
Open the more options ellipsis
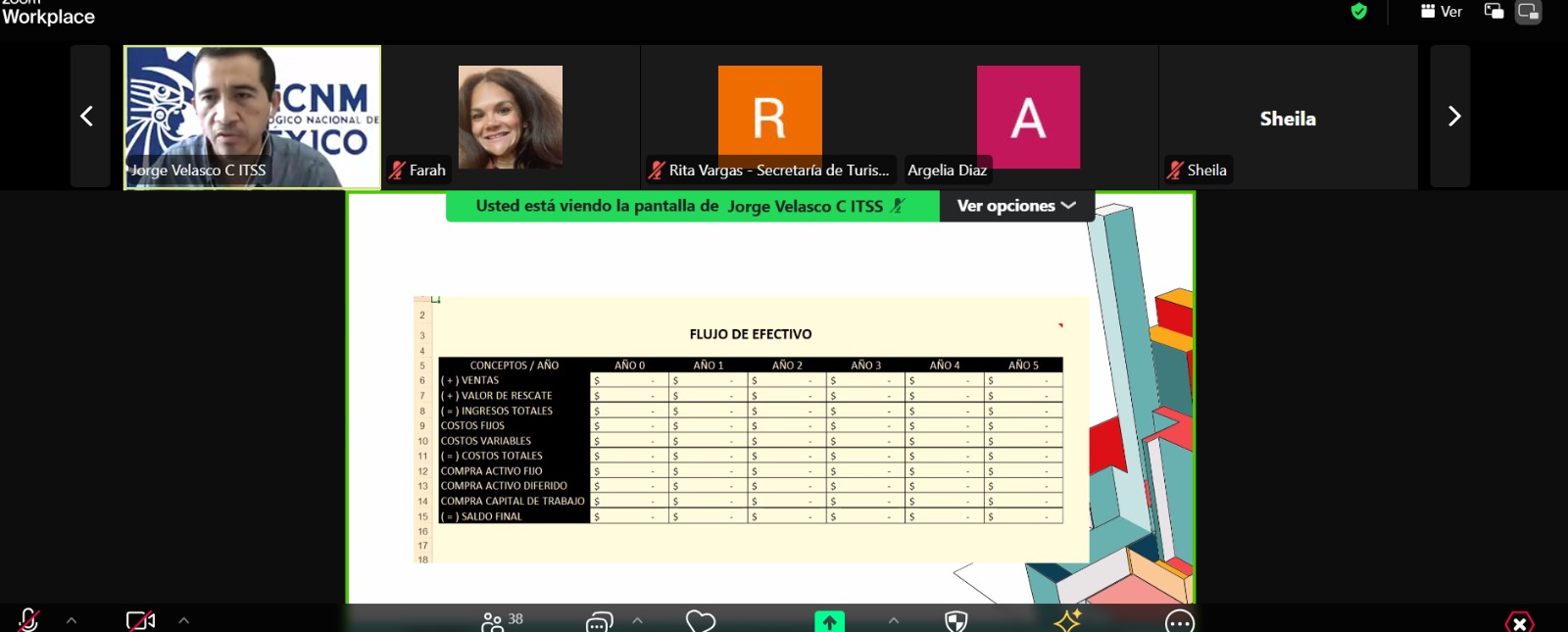point(1180,621)
